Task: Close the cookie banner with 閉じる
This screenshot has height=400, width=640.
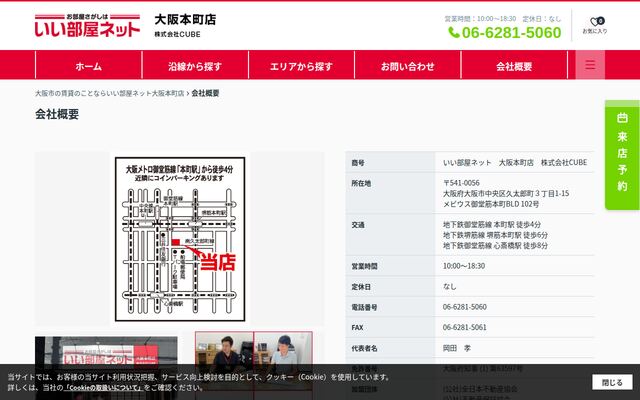Action: coord(612,382)
